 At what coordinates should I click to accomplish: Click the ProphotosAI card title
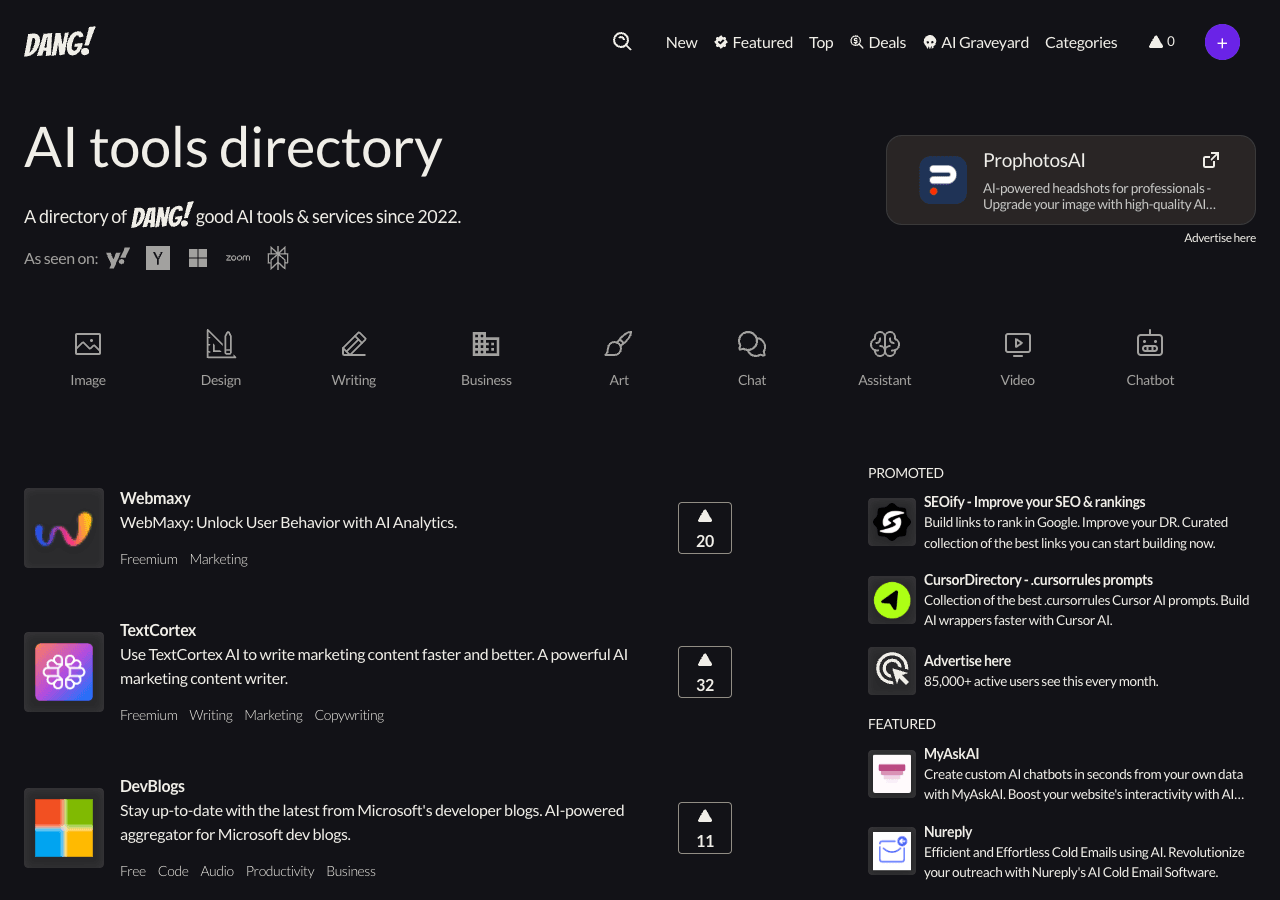pyautogui.click(x=1034, y=160)
